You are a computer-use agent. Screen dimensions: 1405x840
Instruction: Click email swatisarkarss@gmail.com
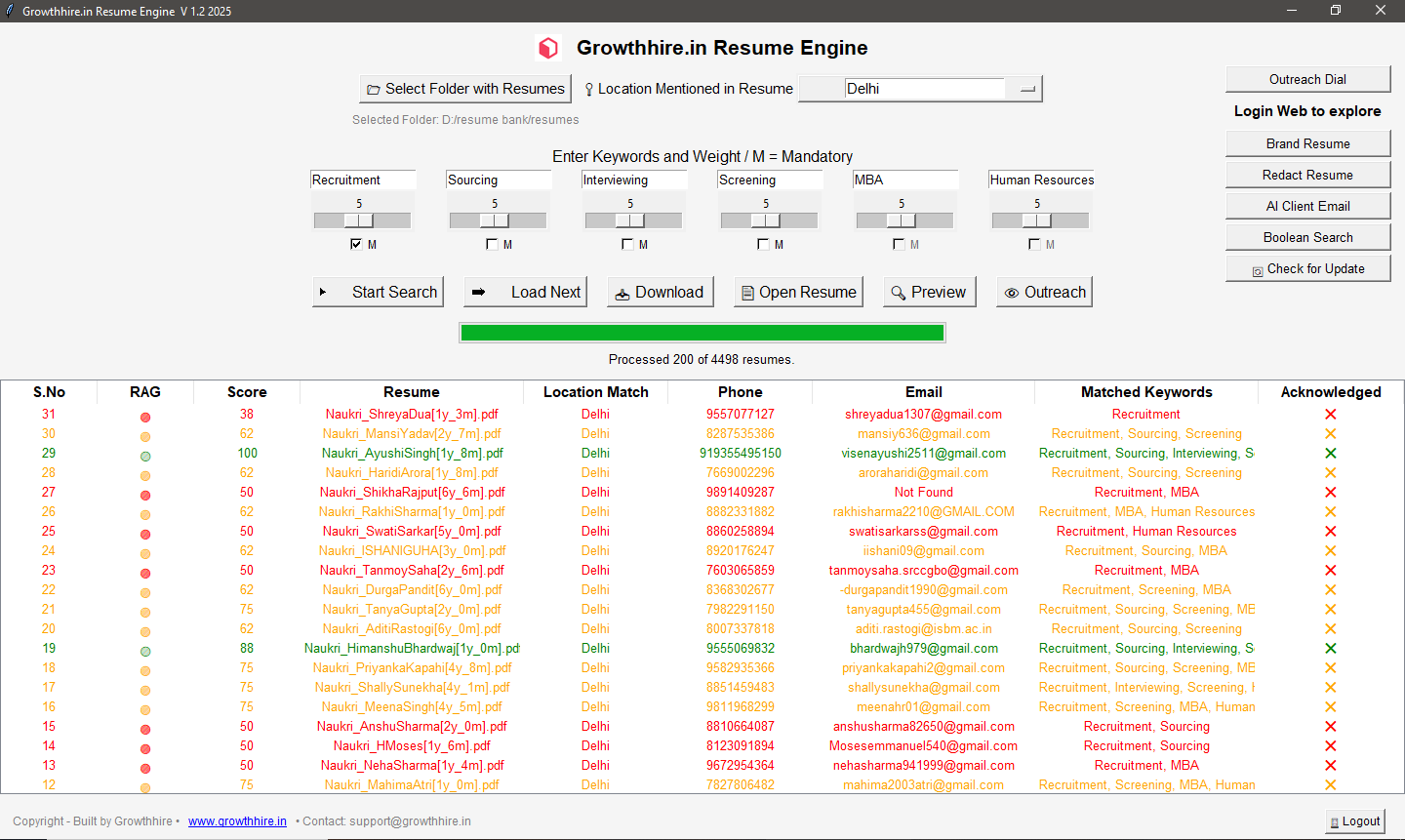[x=923, y=532]
